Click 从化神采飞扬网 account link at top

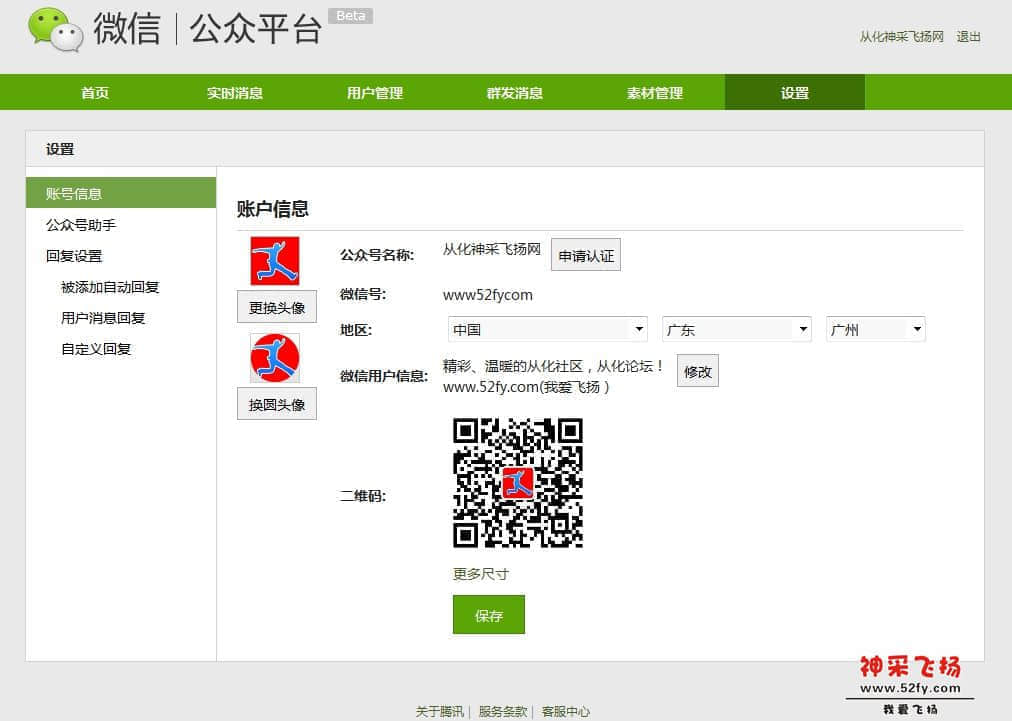(x=901, y=37)
